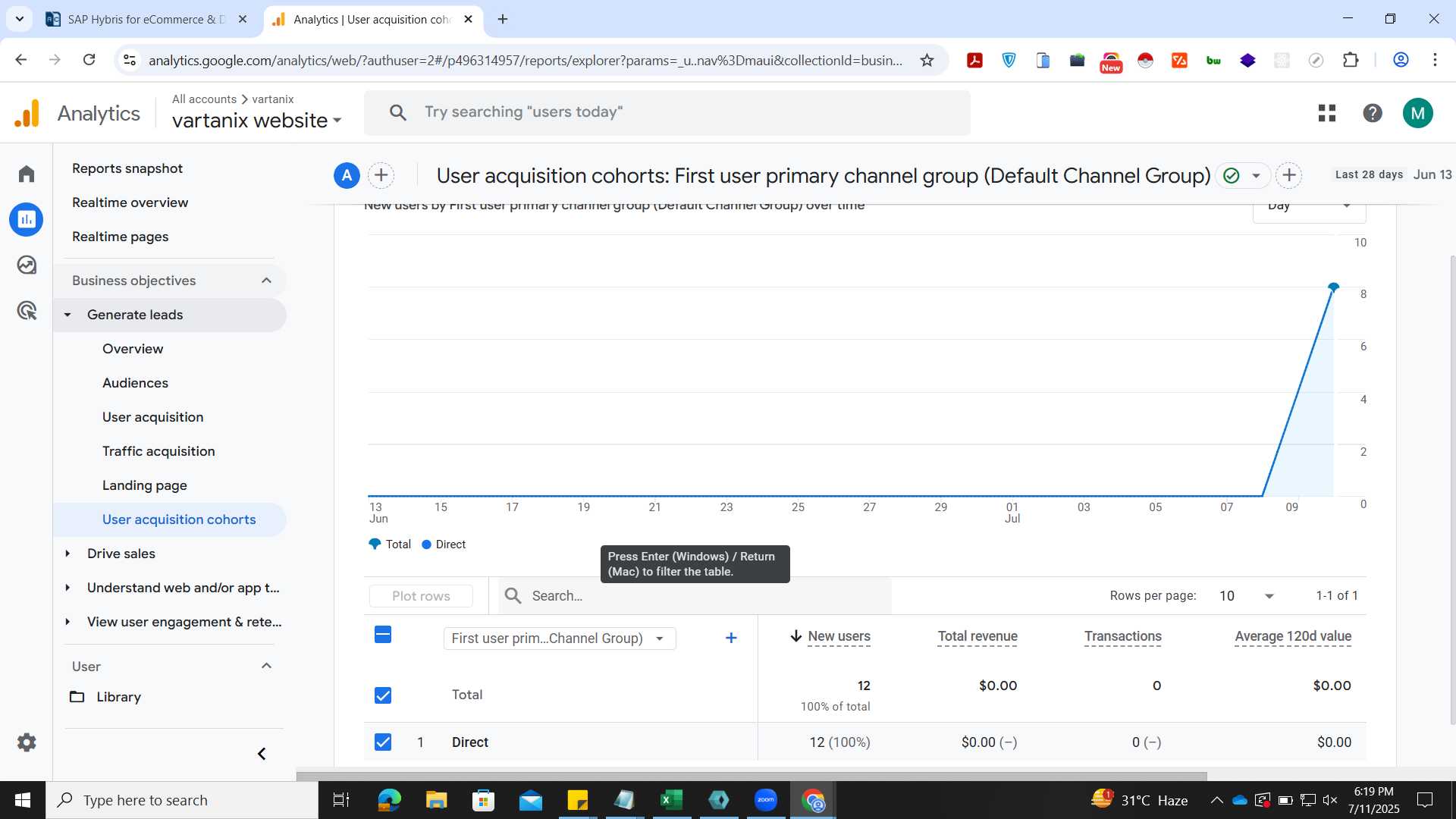
Task: Open Reports snapshot
Action: pyautogui.click(x=127, y=168)
